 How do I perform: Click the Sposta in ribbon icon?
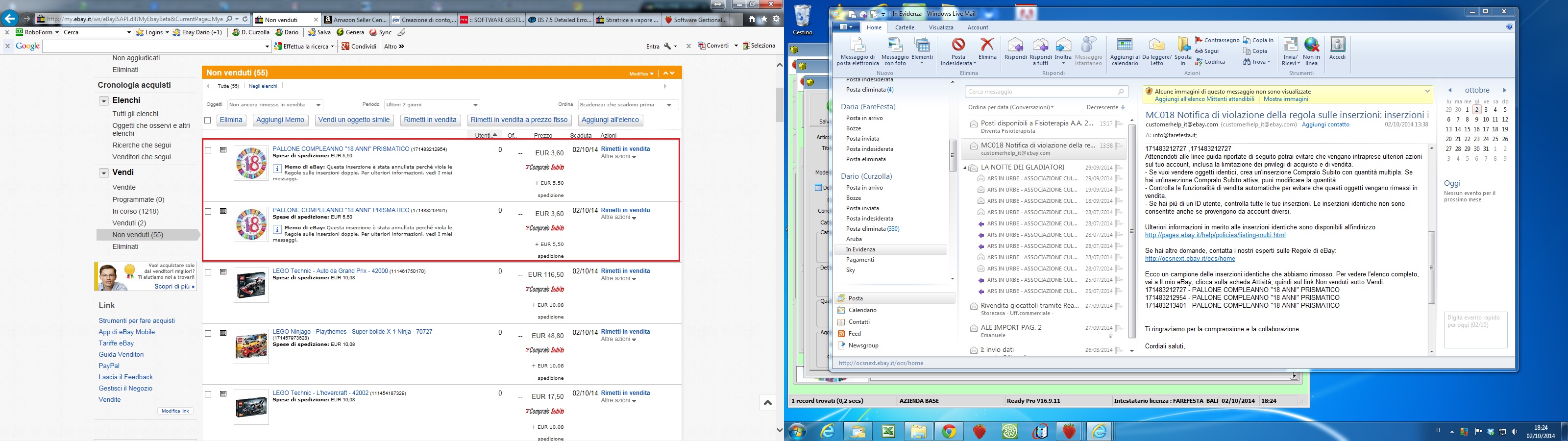tap(1183, 51)
